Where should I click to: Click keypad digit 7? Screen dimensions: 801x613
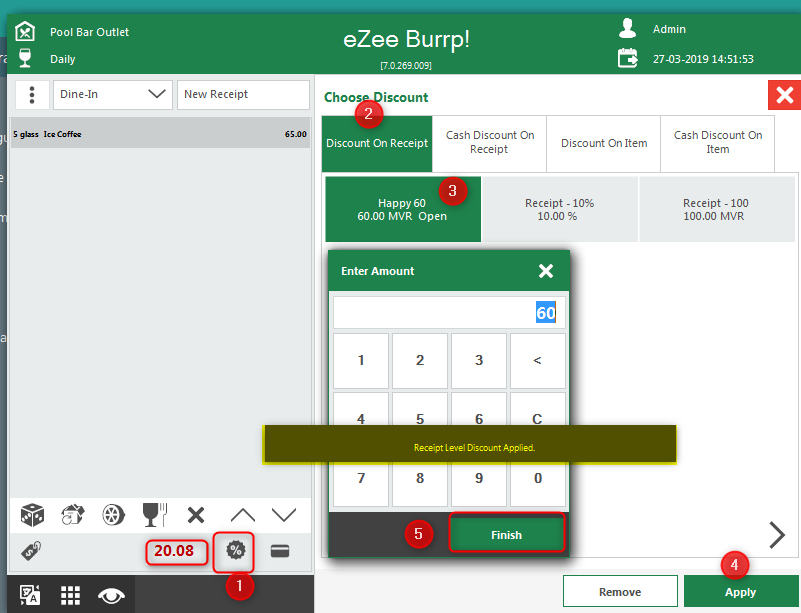click(361, 484)
